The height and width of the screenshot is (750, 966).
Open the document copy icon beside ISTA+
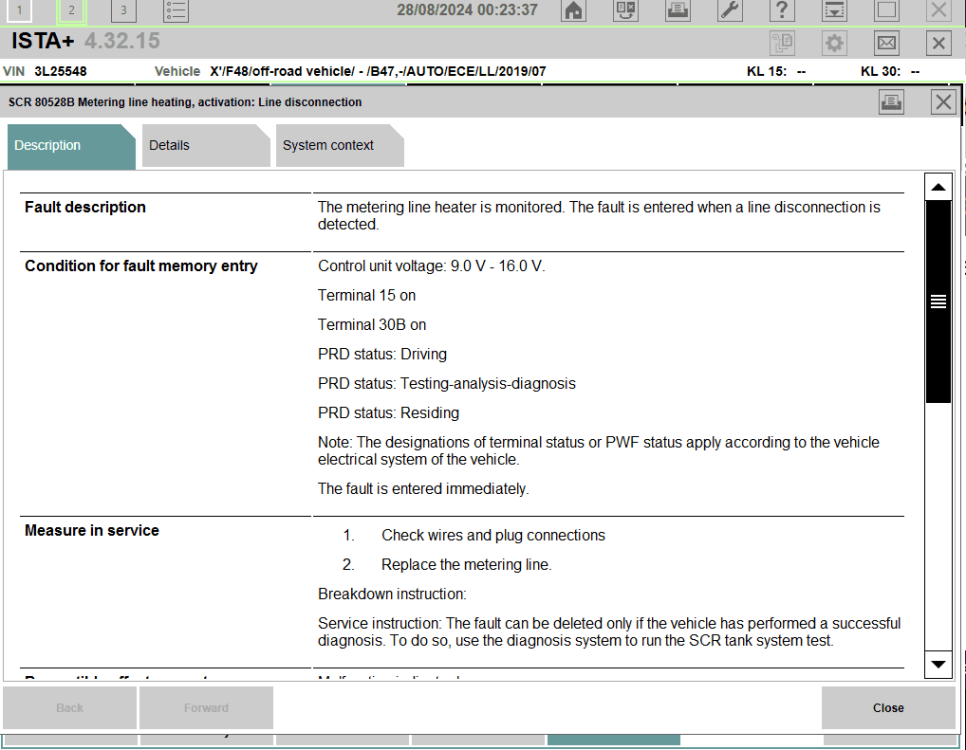click(x=782, y=43)
